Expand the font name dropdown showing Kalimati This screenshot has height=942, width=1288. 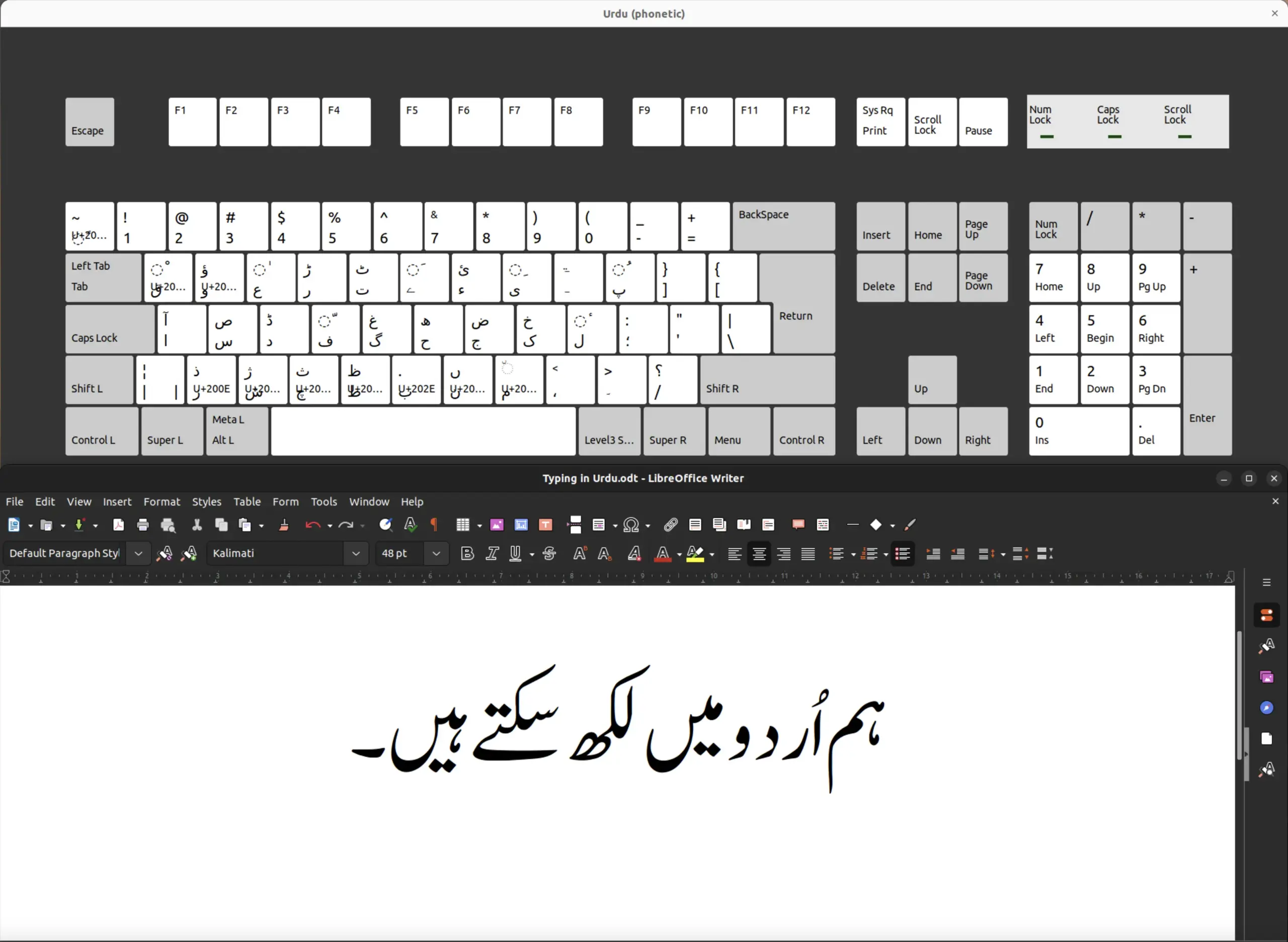point(356,553)
